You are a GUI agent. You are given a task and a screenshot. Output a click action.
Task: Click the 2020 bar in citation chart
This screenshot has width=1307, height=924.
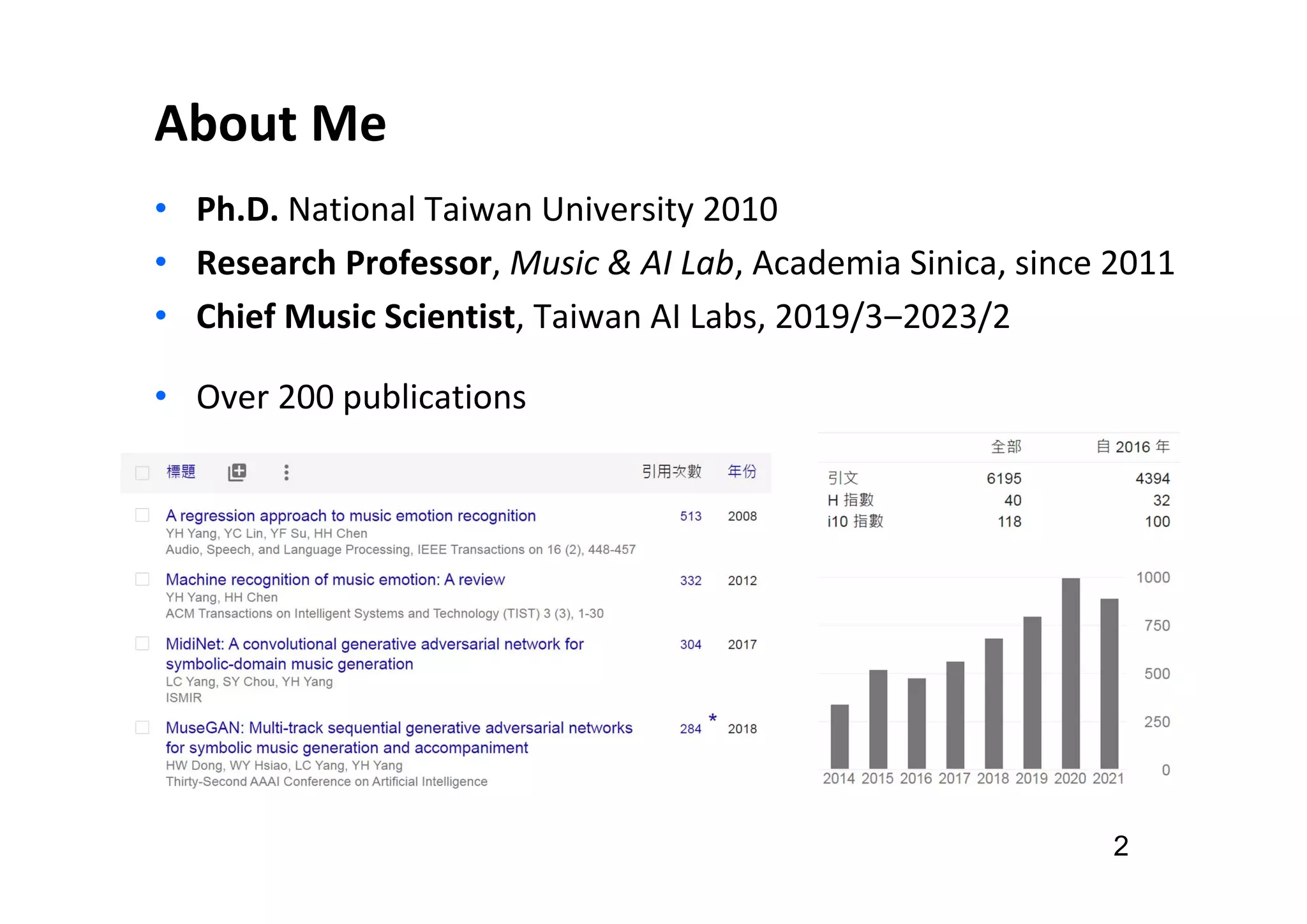click(x=1070, y=673)
